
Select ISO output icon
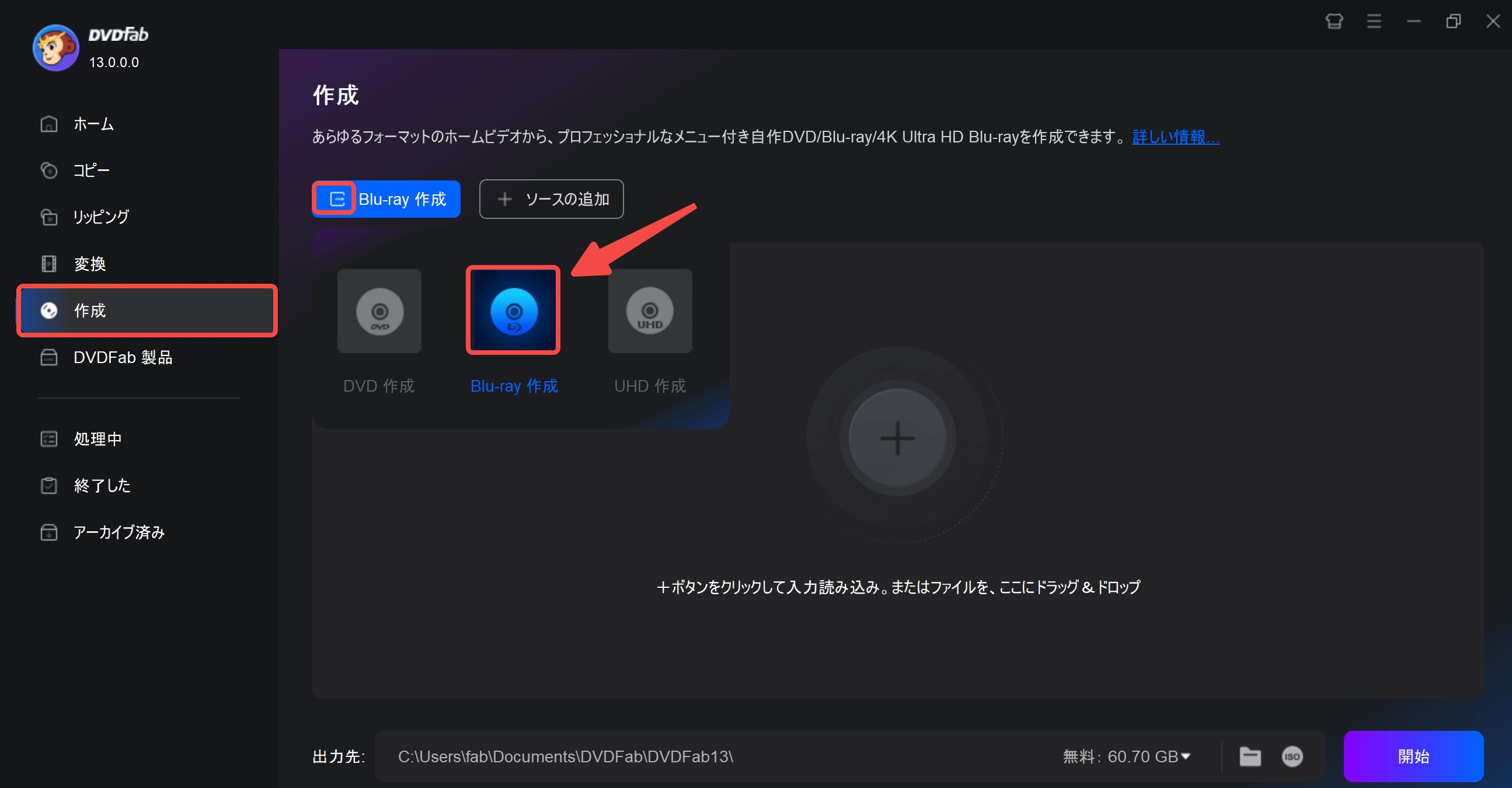point(1292,756)
